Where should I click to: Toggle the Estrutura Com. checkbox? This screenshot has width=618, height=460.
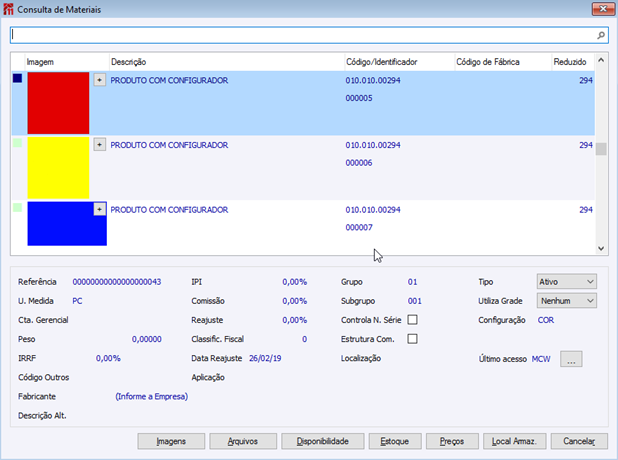pyautogui.click(x=412, y=339)
